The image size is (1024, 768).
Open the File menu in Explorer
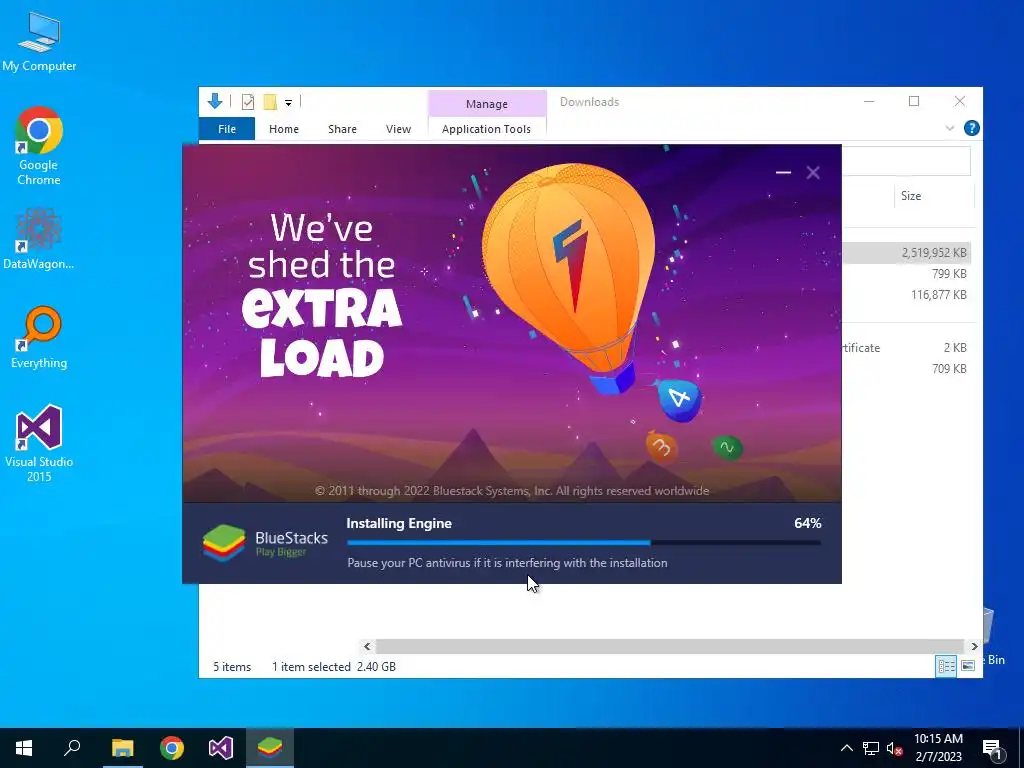coord(227,129)
